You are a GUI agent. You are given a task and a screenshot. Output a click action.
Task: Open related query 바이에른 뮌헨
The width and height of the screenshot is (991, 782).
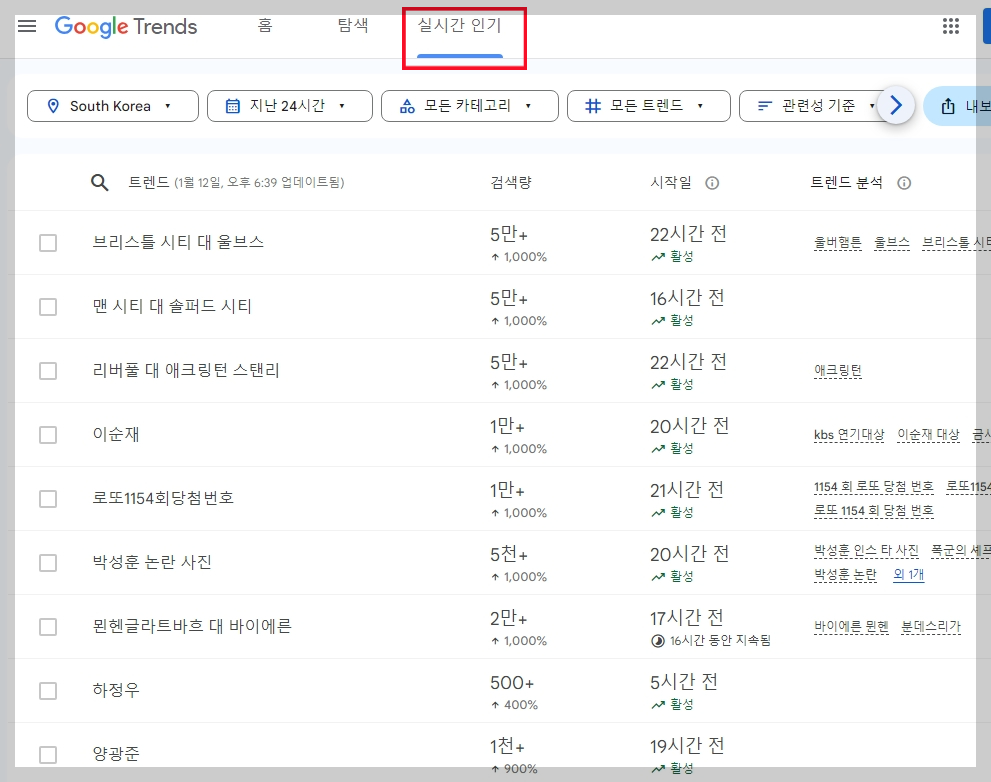[851, 627]
